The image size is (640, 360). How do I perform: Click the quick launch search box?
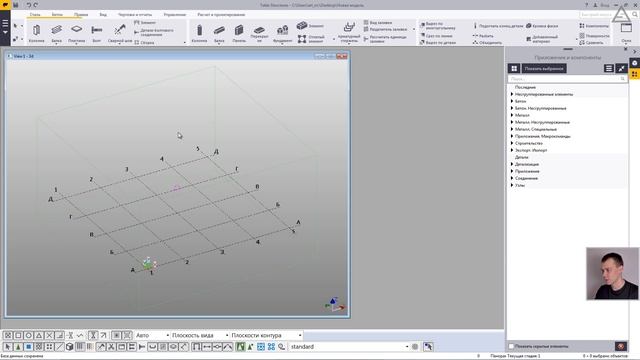(x=605, y=14)
